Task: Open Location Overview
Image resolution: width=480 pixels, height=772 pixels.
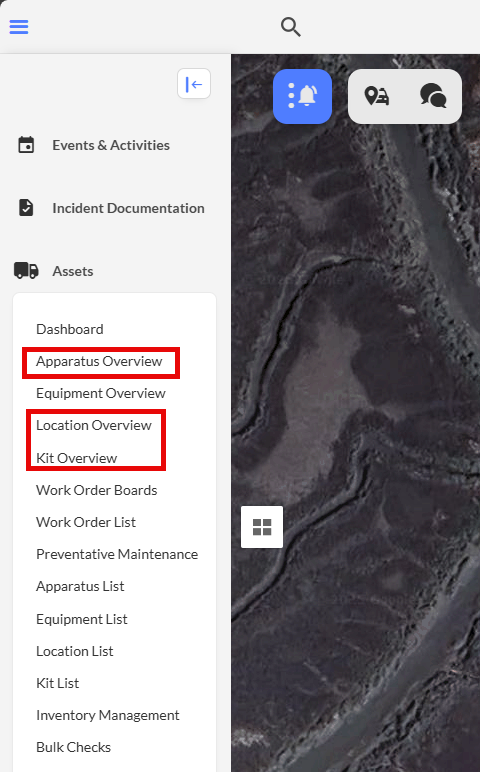Action: coord(94,425)
